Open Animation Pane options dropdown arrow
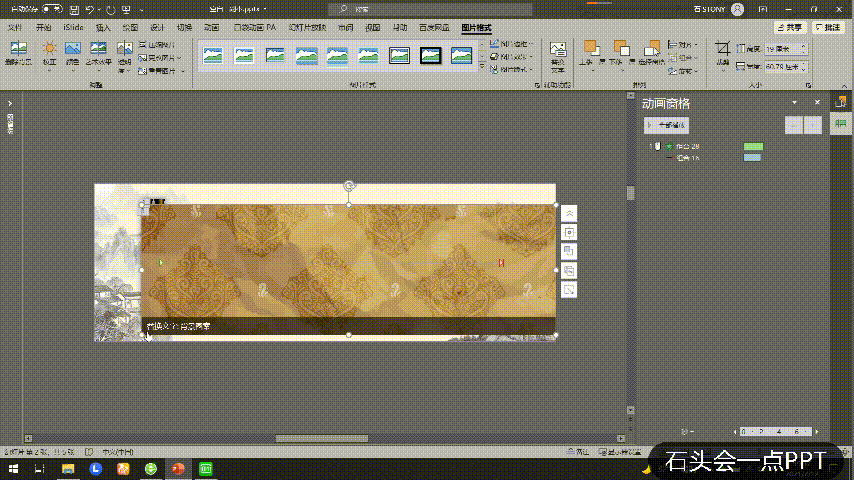This screenshot has width=854, height=480. click(x=795, y=102)
